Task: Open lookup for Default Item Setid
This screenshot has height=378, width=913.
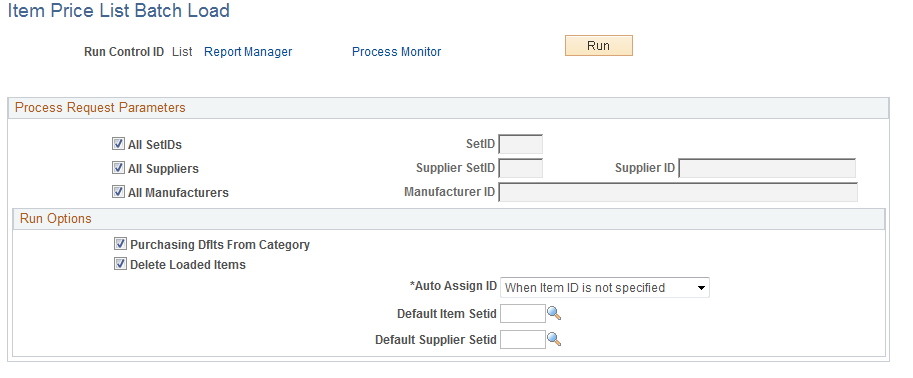Action: [x=554, y=314]
